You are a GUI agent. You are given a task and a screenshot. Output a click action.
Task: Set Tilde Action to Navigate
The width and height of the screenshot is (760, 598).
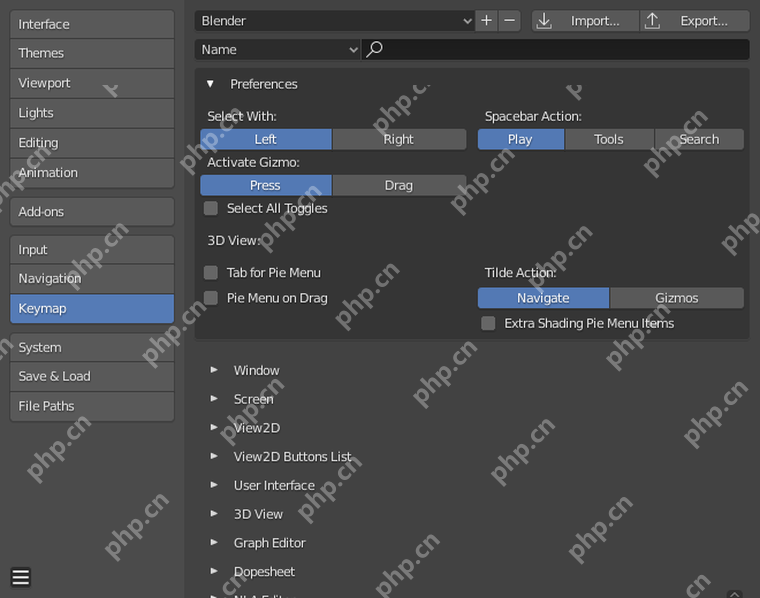(x=543, y=298)
